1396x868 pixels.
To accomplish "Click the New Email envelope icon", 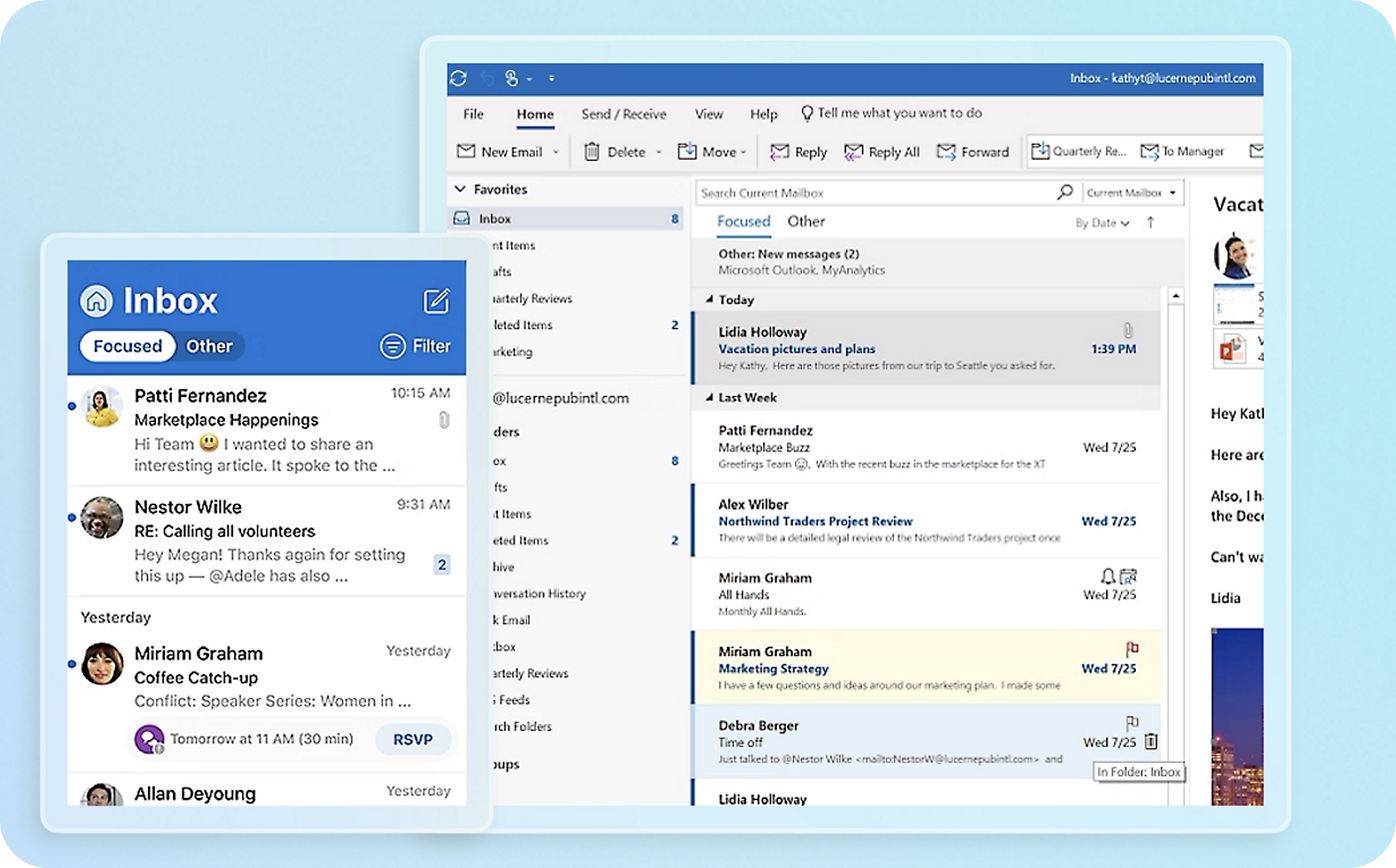I will [x=465, y=151].
